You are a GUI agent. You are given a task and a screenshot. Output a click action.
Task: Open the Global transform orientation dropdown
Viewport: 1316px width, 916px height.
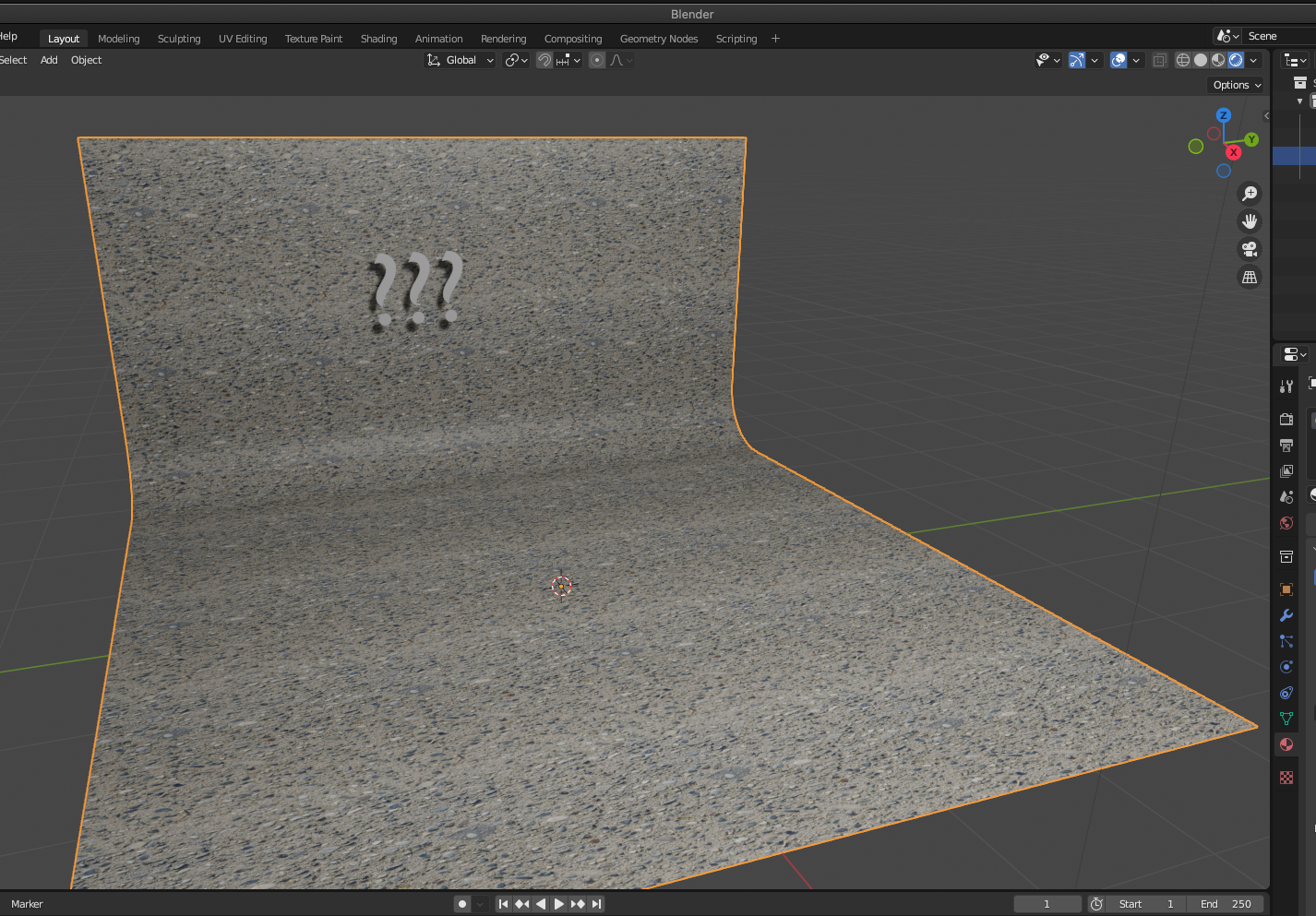coord(461,60)
